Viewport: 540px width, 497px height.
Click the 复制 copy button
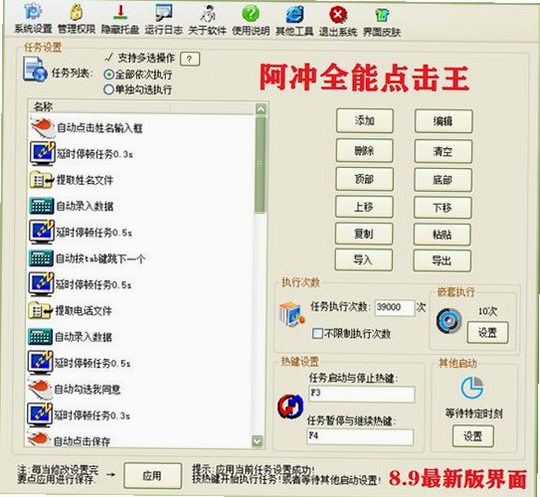click(364, 234)
